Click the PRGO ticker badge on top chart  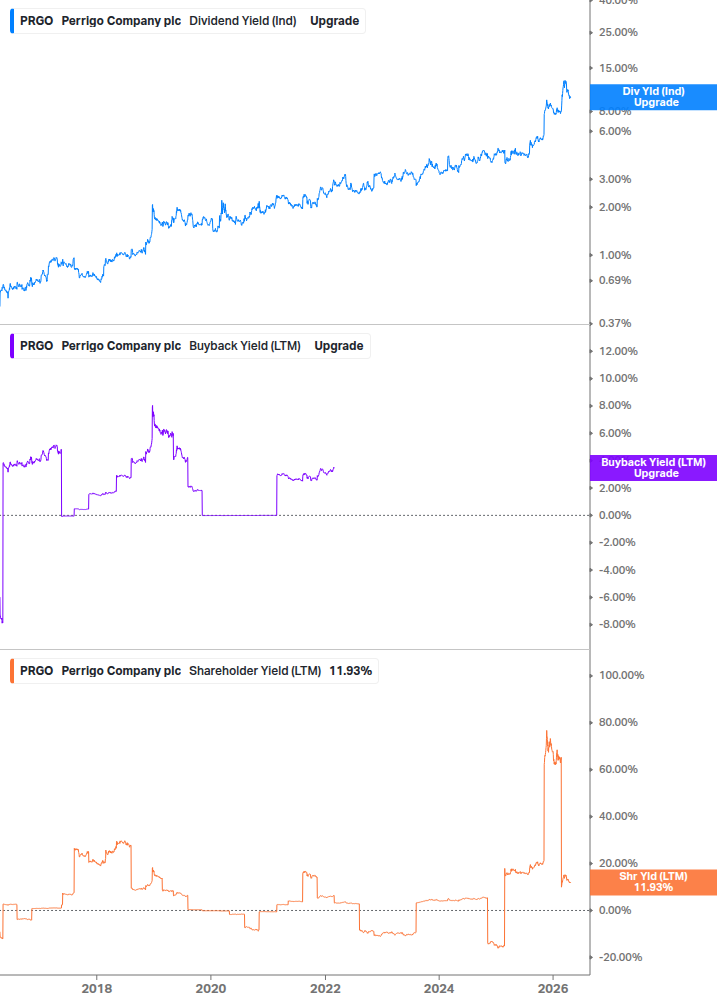(35, 20)
